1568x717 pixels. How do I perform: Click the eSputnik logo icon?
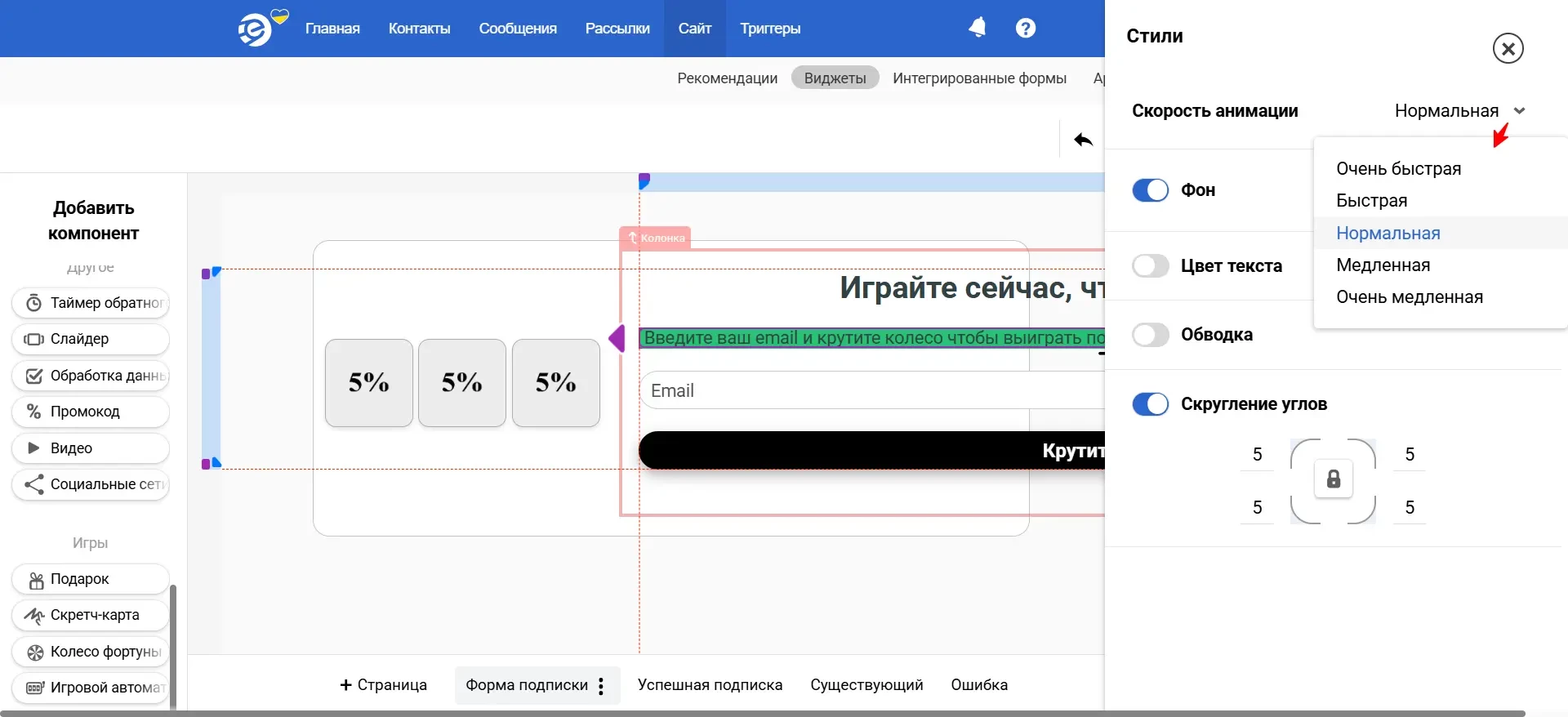click(x=255, y=29)
